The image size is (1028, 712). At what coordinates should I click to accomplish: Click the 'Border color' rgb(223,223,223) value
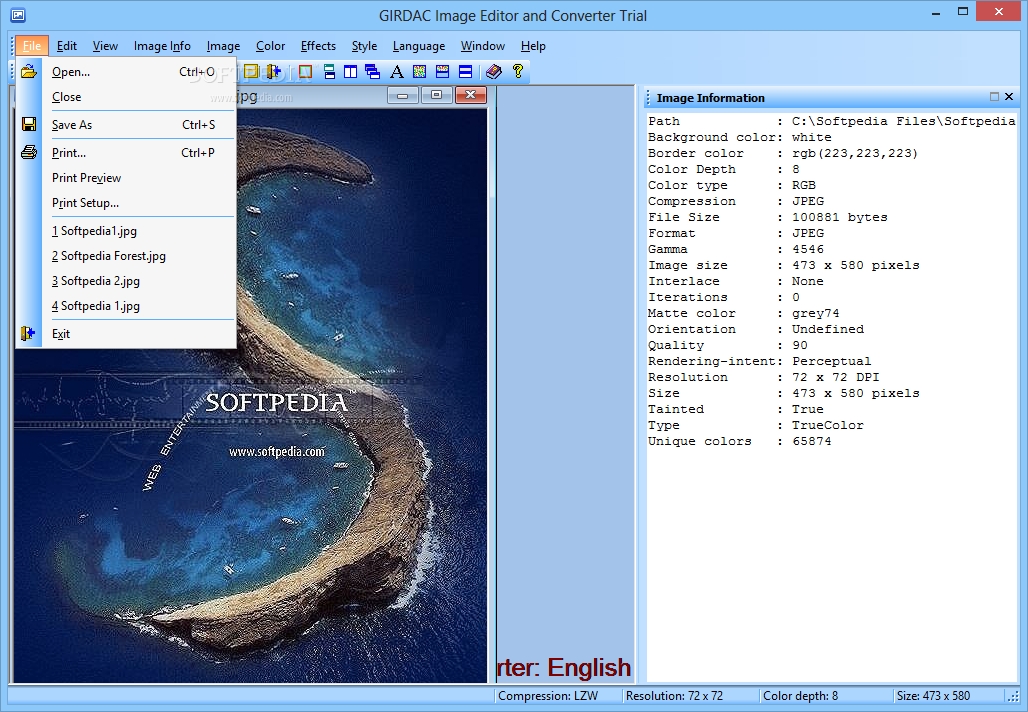click(855, 153)
